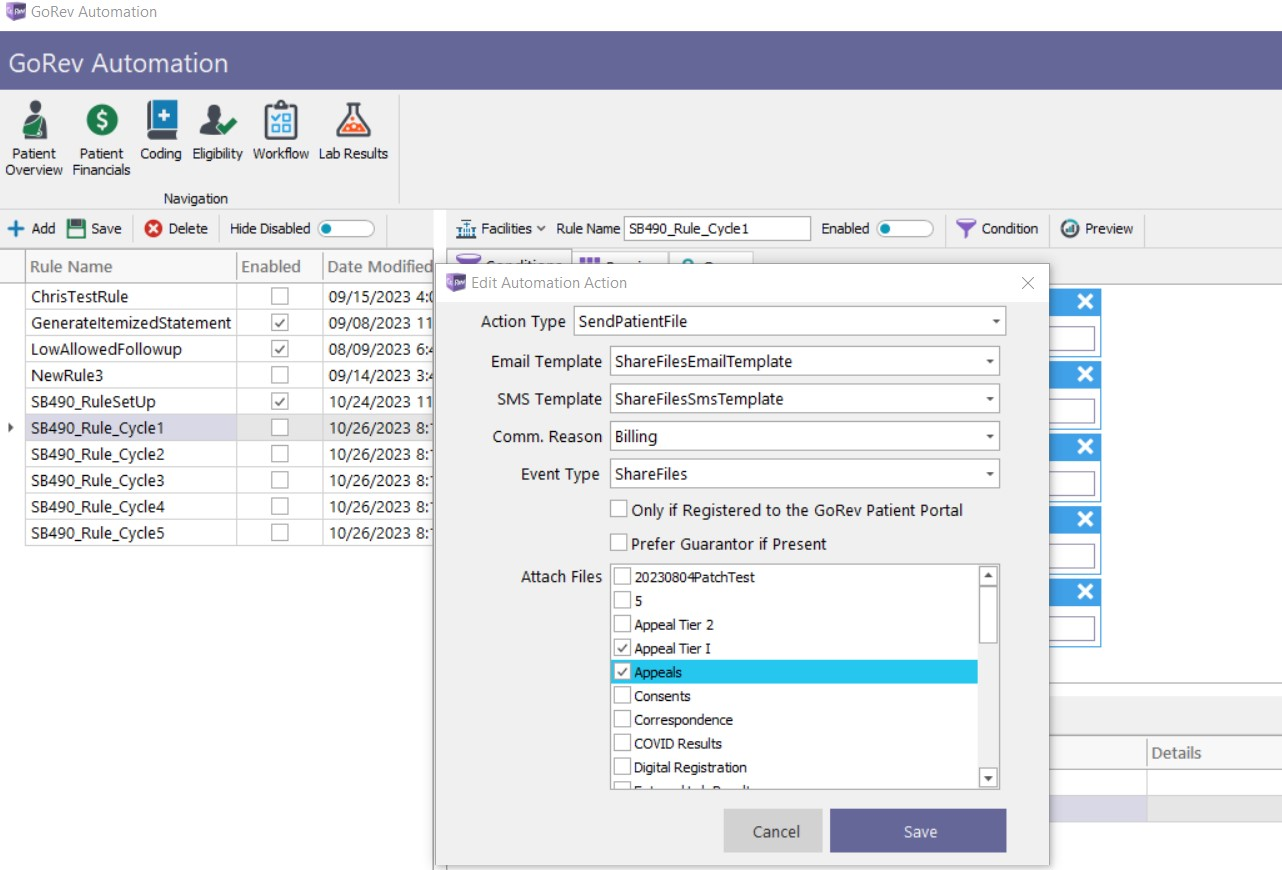Open the Email Template dropdown
1282x870 pixels.
coord(990,361)
